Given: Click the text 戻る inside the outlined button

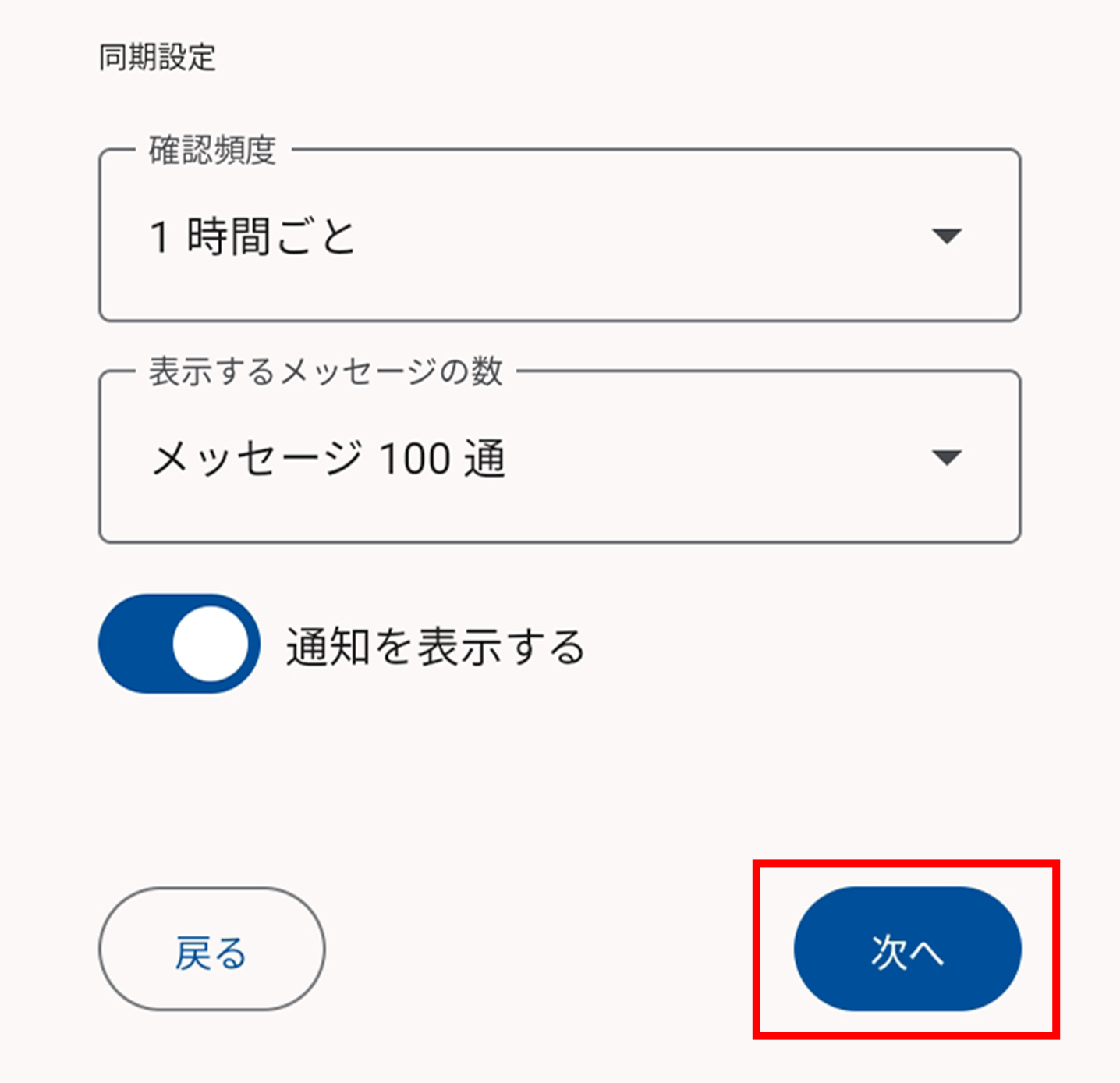Looking at the screenshot, I should [211, 953].
